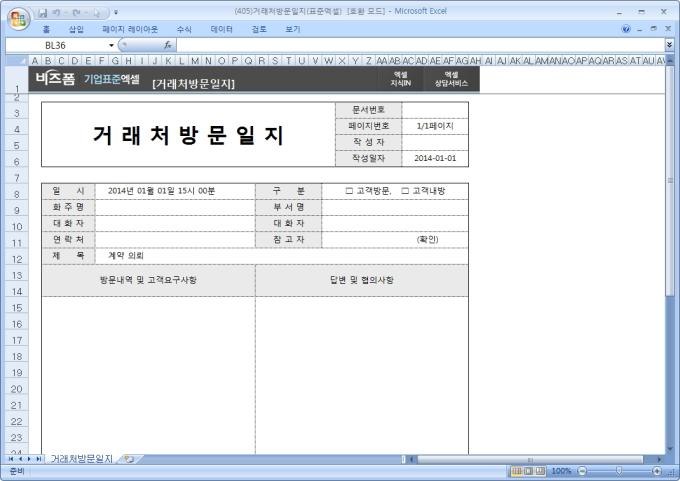This screenshot has height=481, width=680.
Task: Click the 계약 의뢰 subject cell
Action: [281, 256]
